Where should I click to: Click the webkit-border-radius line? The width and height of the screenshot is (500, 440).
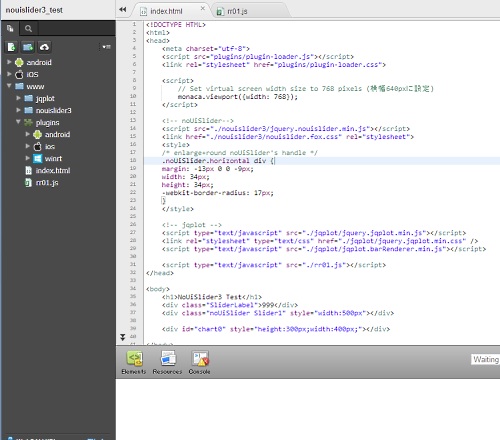click(217, 193)
